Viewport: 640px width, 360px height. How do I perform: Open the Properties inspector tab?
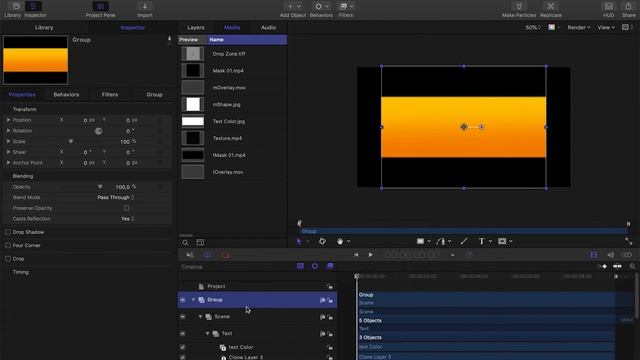(x=22, y=94)
